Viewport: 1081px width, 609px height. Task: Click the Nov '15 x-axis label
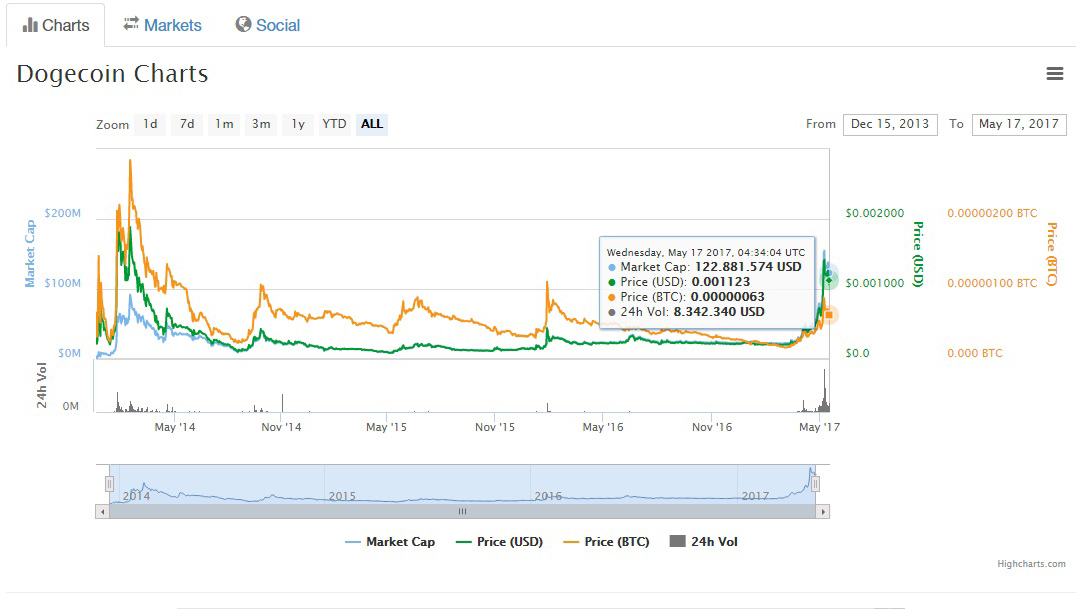tap(495, 428)
